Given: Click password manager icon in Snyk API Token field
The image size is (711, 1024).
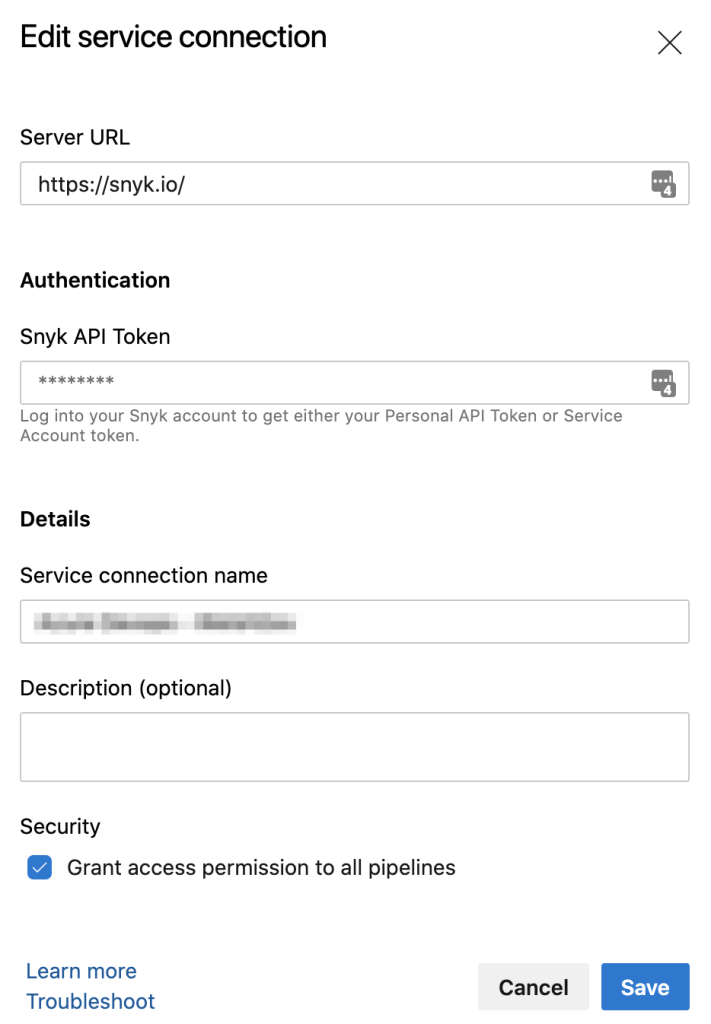Looking at the screenshot, I should [x=663, y=382].
